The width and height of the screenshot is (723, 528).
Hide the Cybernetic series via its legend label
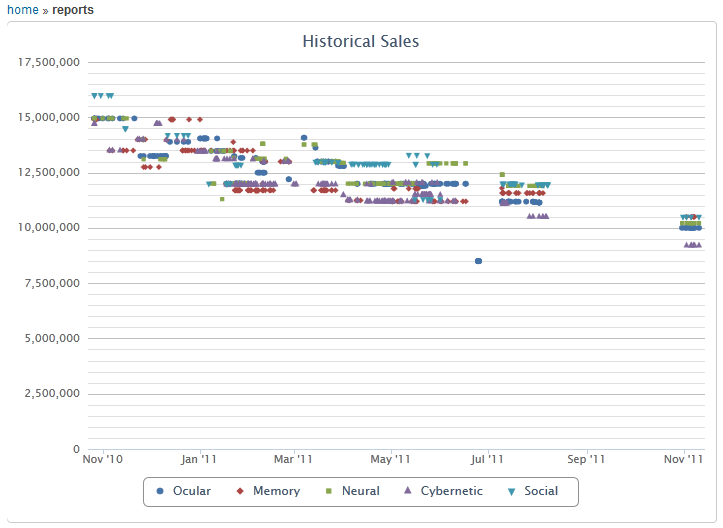(x=451, y=491)
